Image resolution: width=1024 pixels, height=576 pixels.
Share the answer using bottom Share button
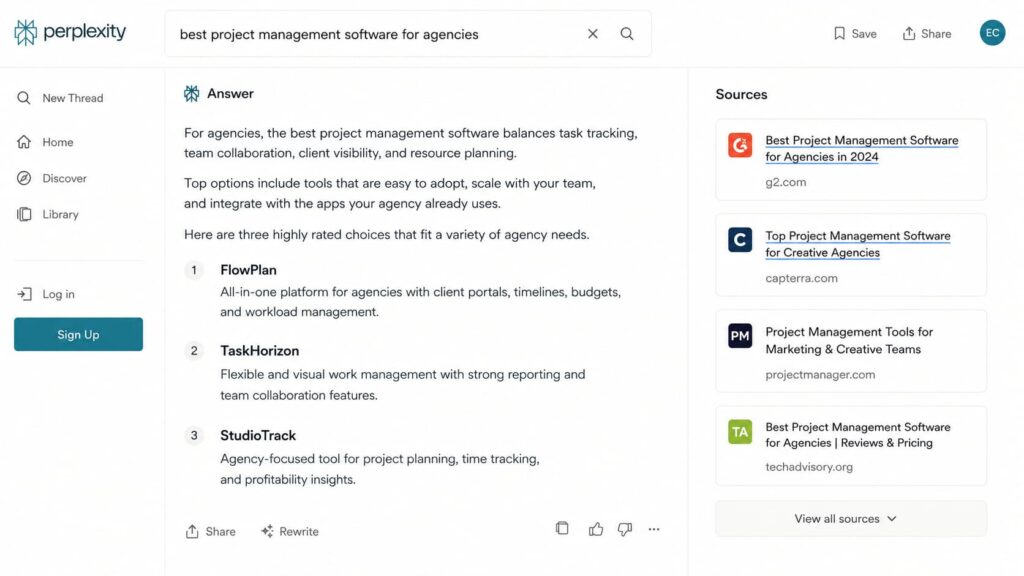point(210,532)
